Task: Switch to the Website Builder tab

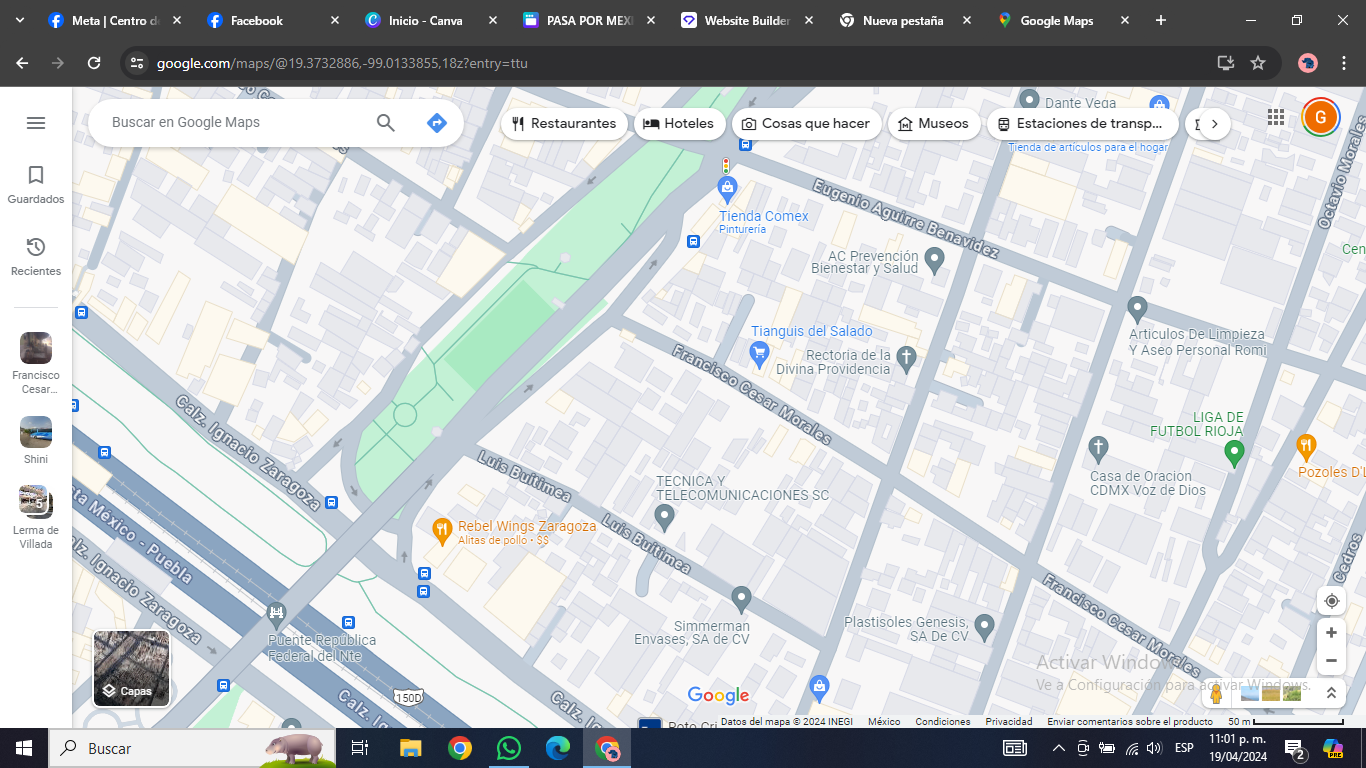Action: [746, 20]
